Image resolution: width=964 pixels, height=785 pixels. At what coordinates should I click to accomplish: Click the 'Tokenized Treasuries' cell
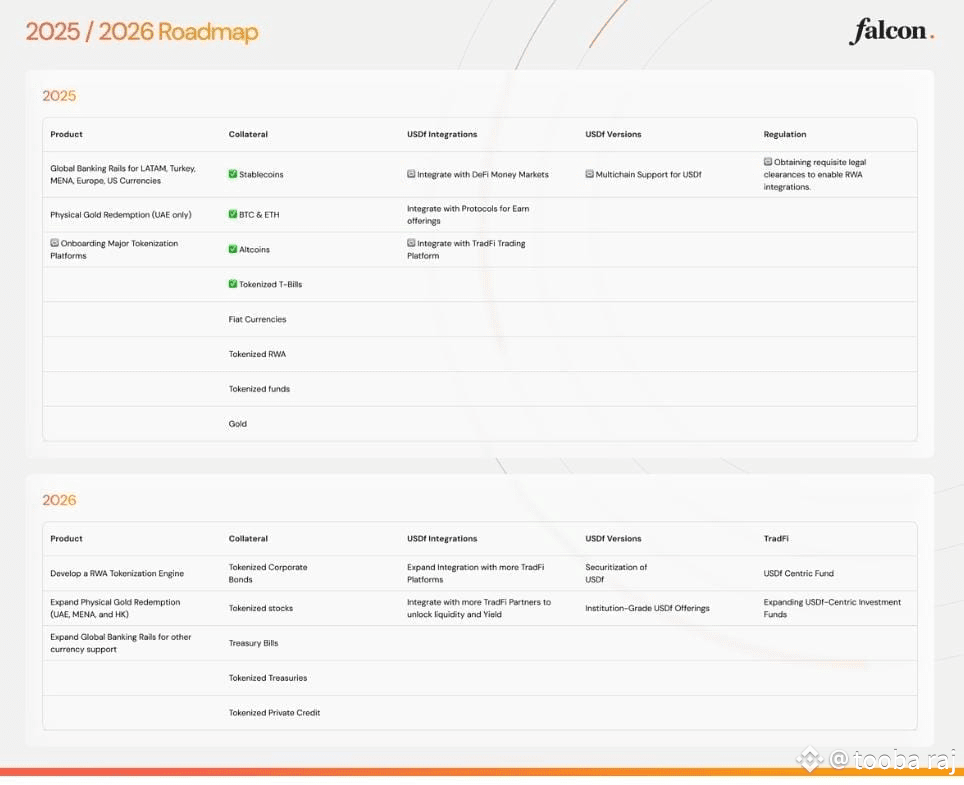pos(267,678)
